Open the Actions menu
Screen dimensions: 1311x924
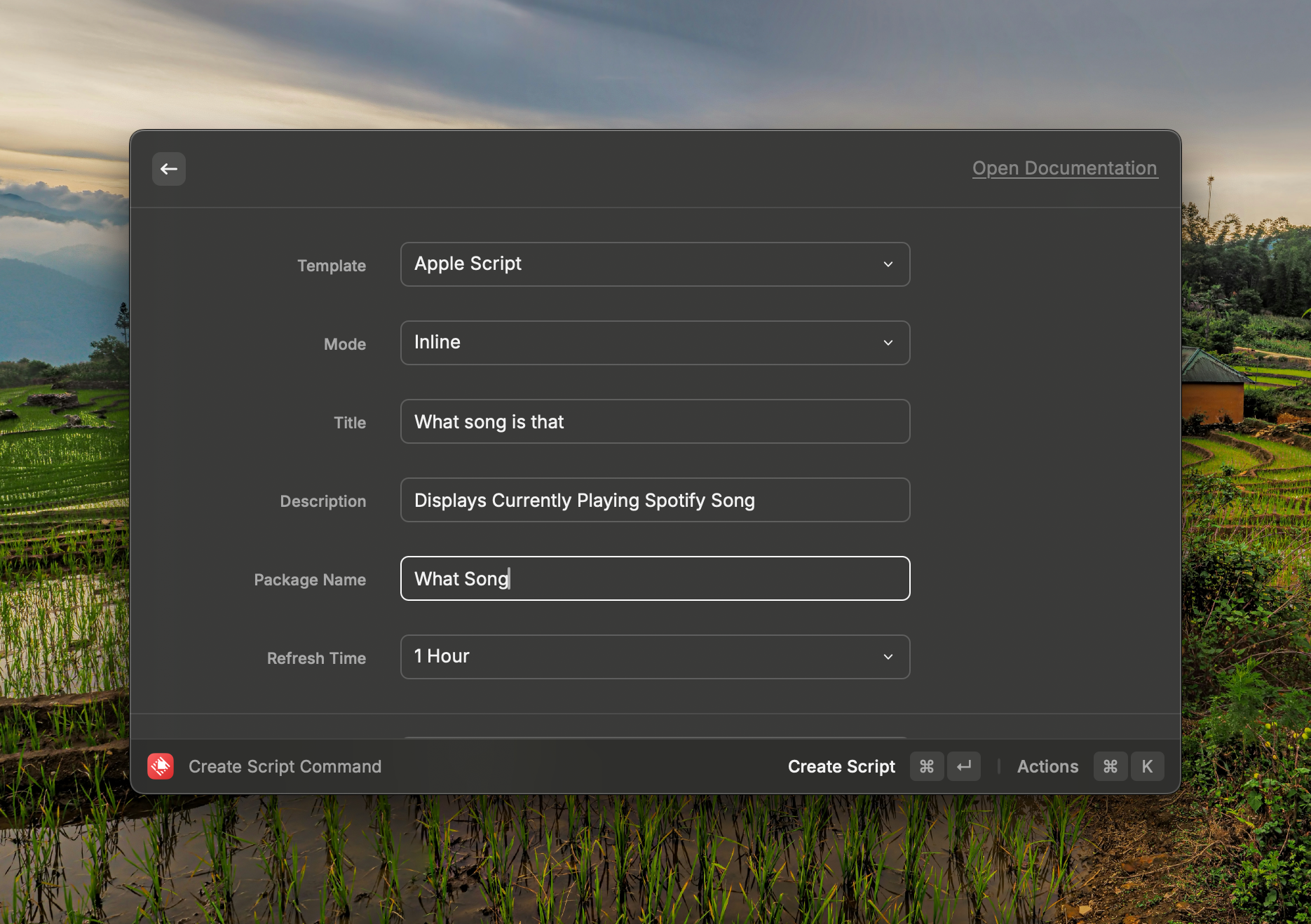point(1047,766)
